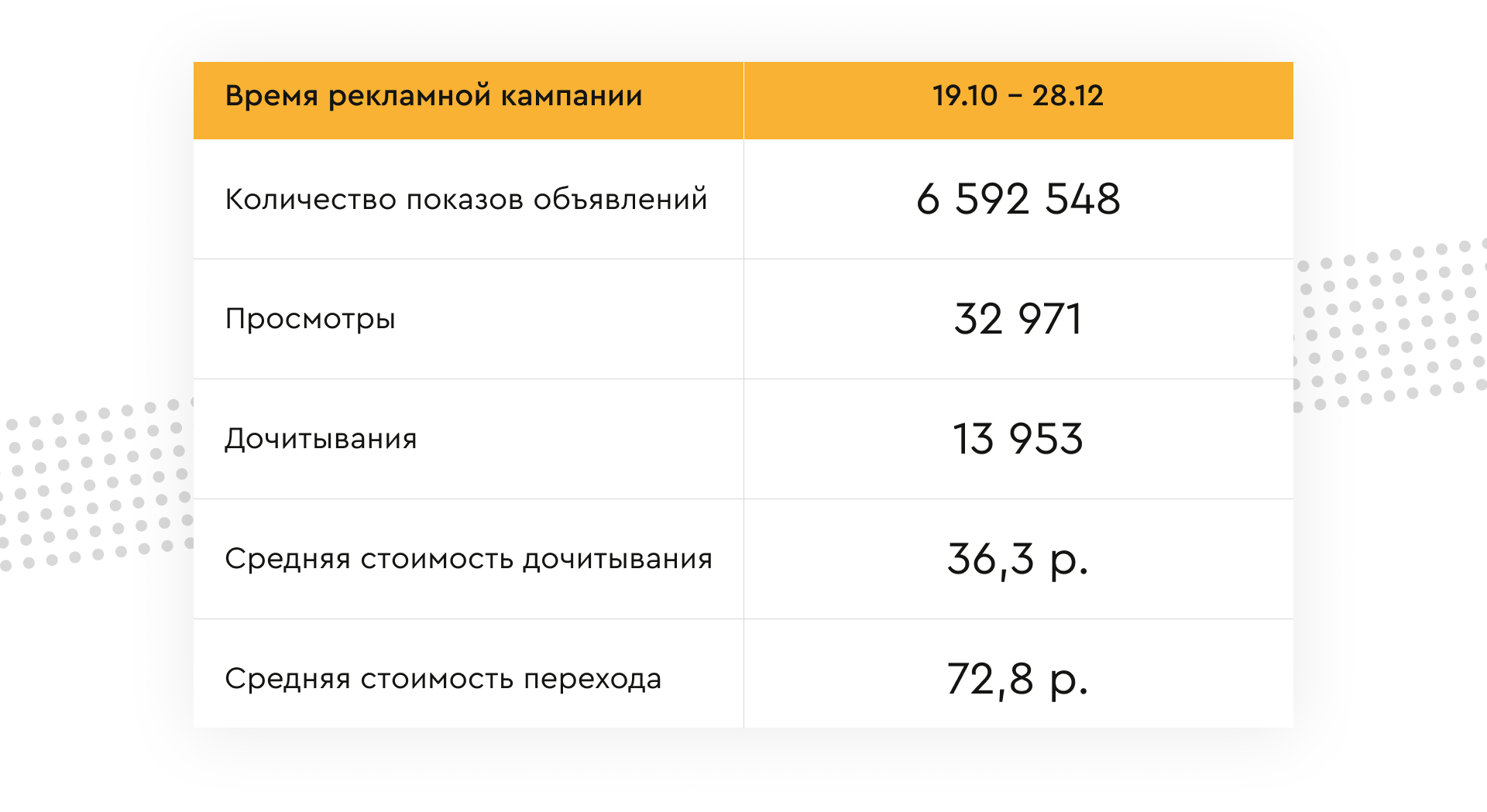
Task: Click the start date 19.10
Action: tap(965, 95)
